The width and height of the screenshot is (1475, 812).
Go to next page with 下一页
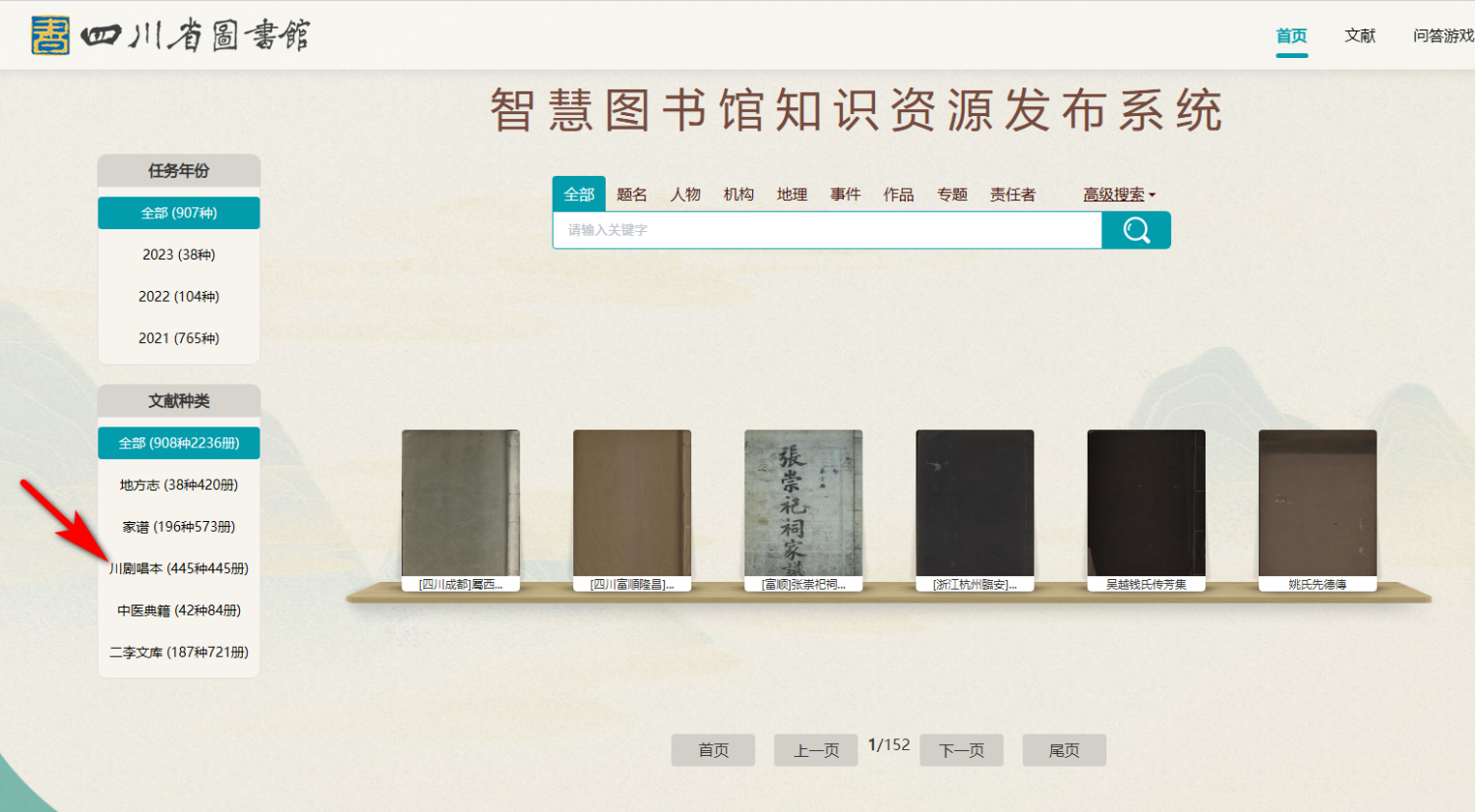coord(961,750)
